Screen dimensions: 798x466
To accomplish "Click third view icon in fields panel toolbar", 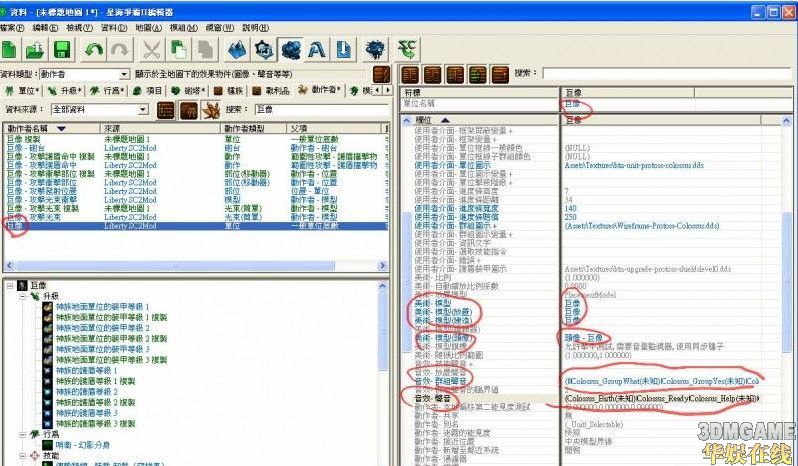I will point(455,74).
